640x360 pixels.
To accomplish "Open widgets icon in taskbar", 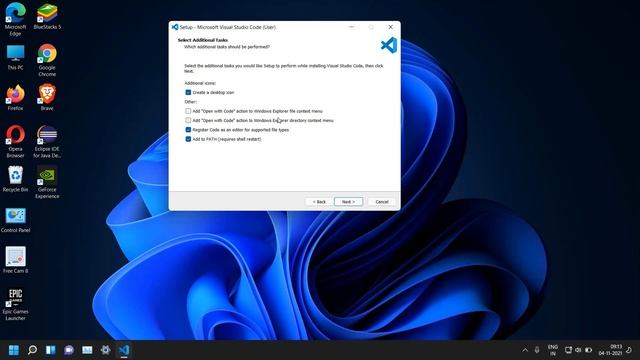I will 87,350.
